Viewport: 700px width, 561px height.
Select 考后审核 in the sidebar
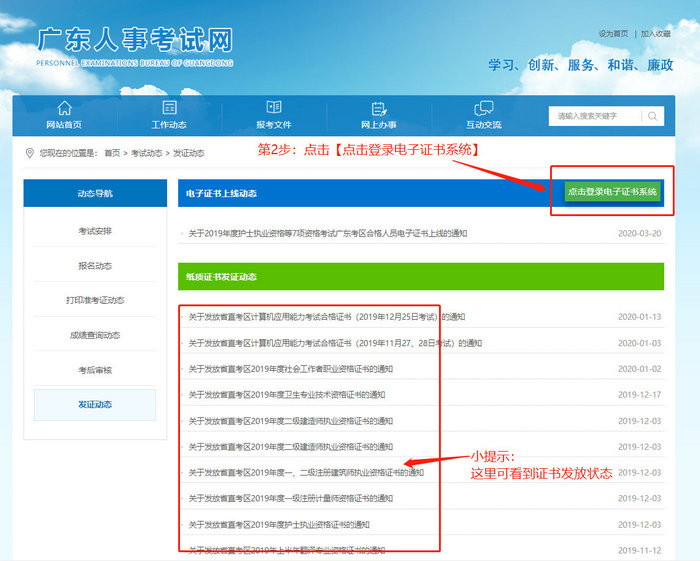pos(95,370)
